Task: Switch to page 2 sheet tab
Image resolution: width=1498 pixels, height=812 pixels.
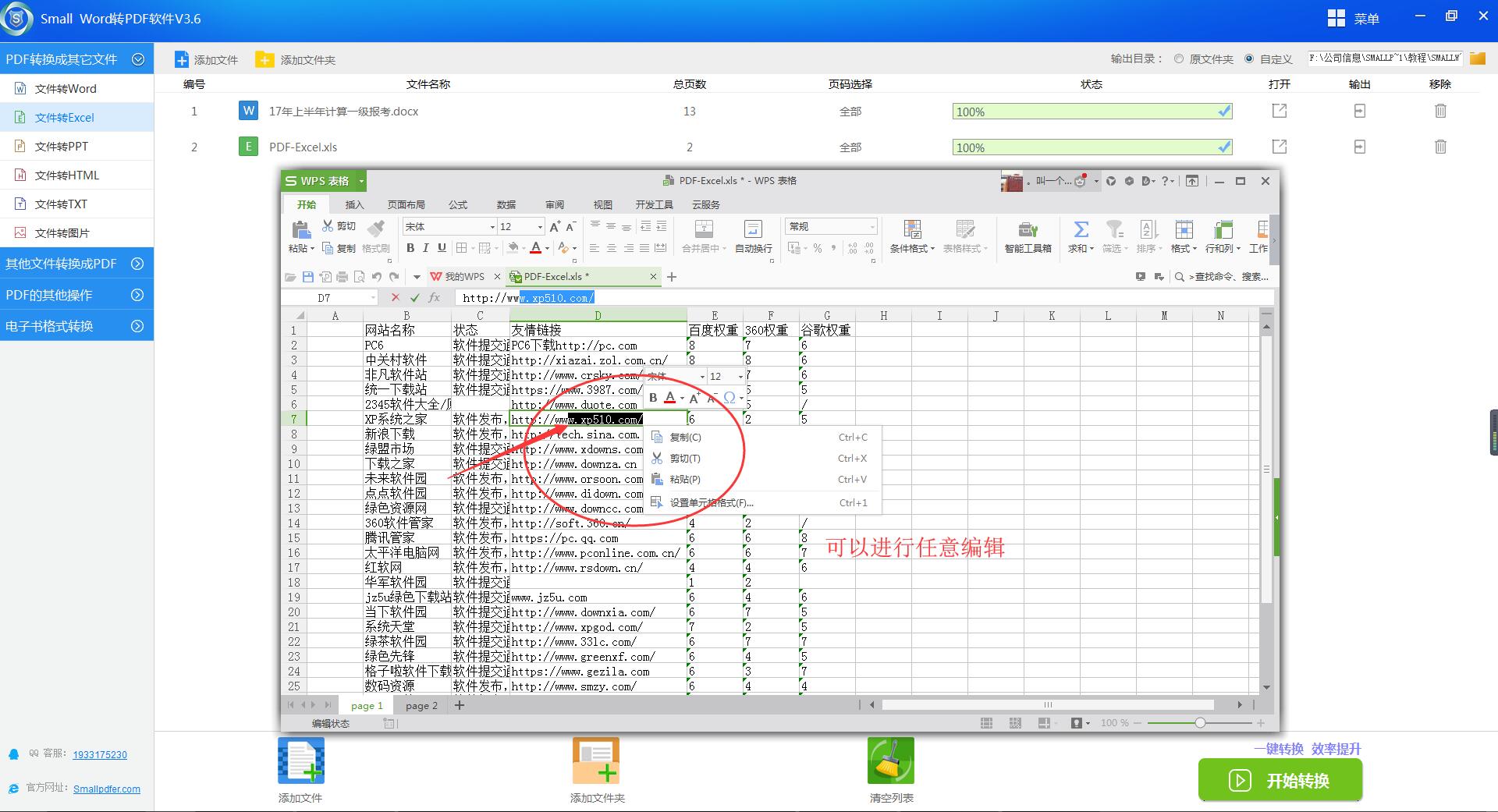Action: [x=421, y=705]
